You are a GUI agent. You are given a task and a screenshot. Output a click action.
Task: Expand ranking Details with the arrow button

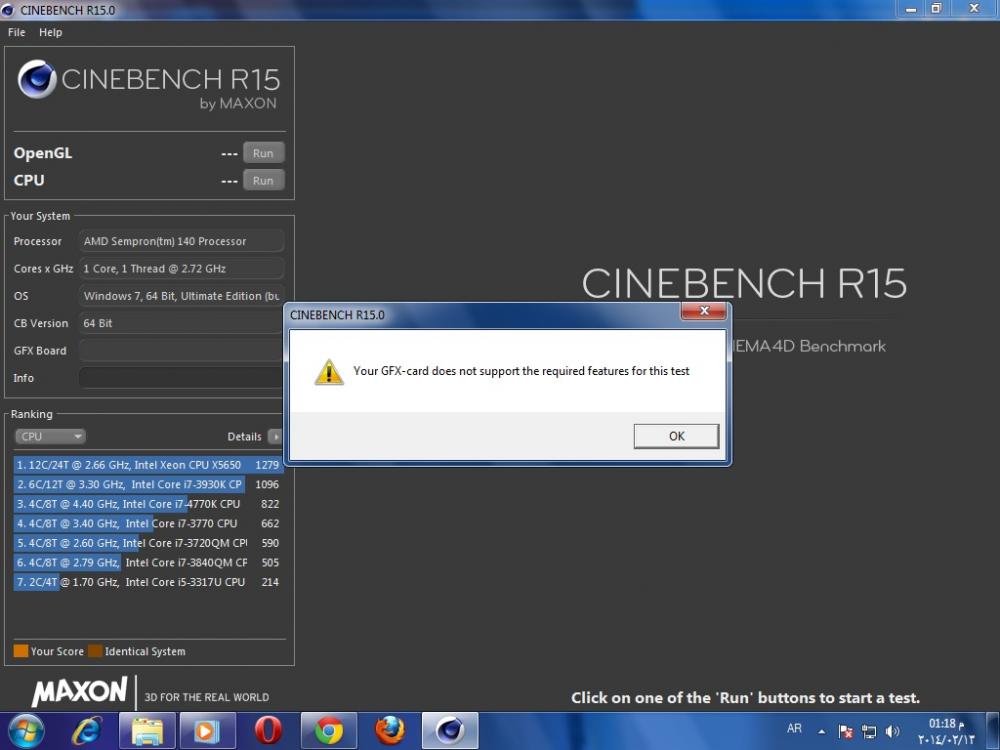click(x=275, y=436)
